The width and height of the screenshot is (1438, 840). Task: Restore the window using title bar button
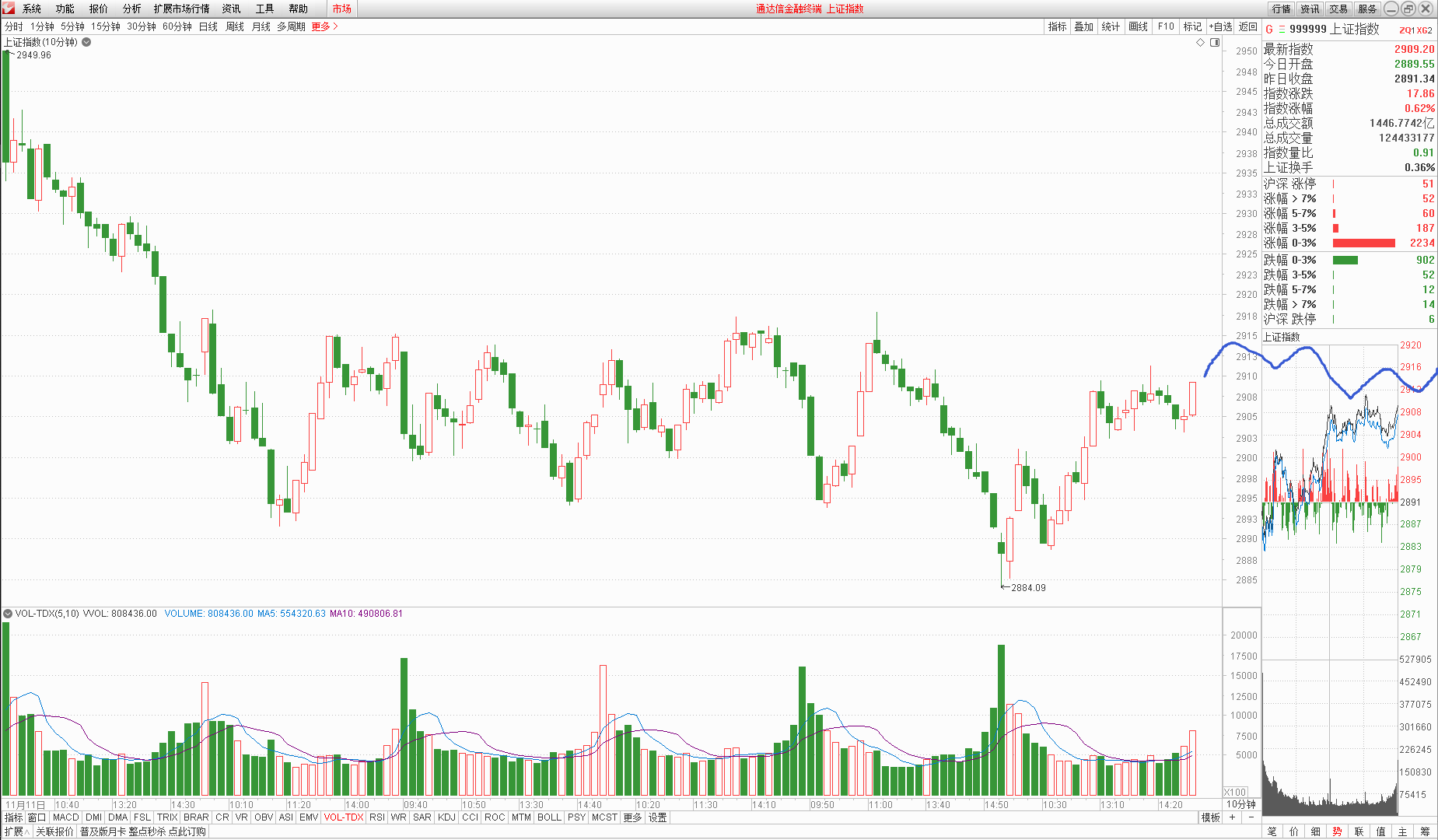(x=1408, y=9)
